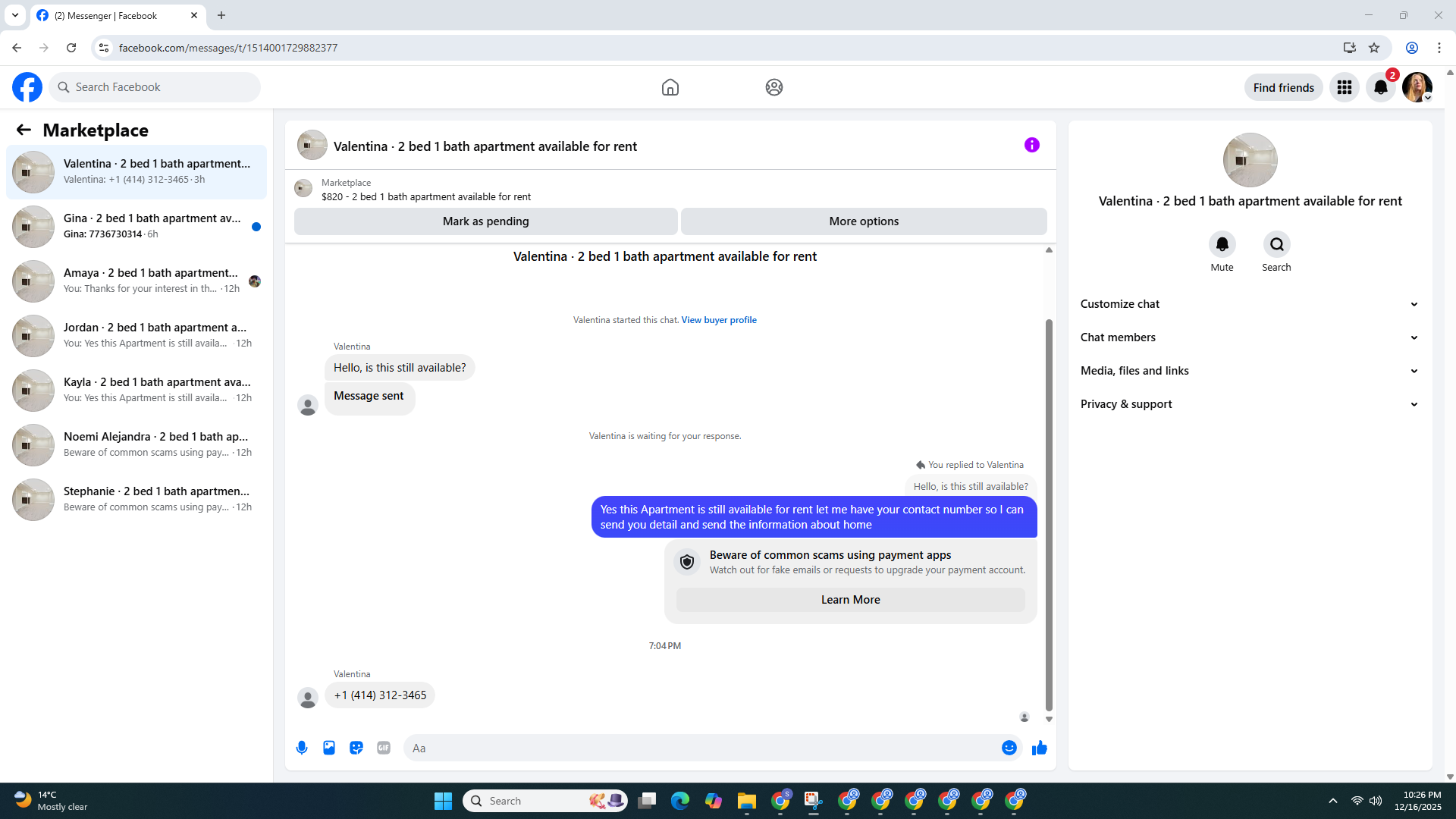This screenshot has width=1456, height=819.
Task: Open Kayla conversation in list
Action: coord(136,391)
